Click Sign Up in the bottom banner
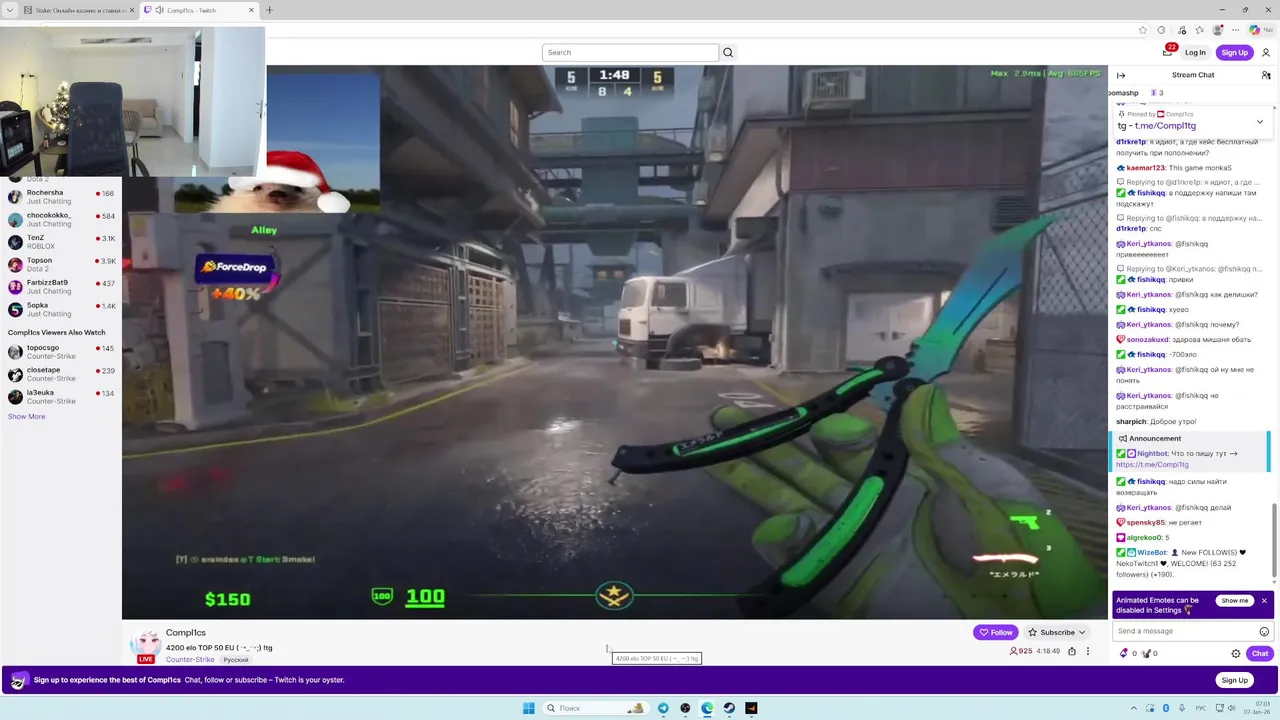 1235,680
